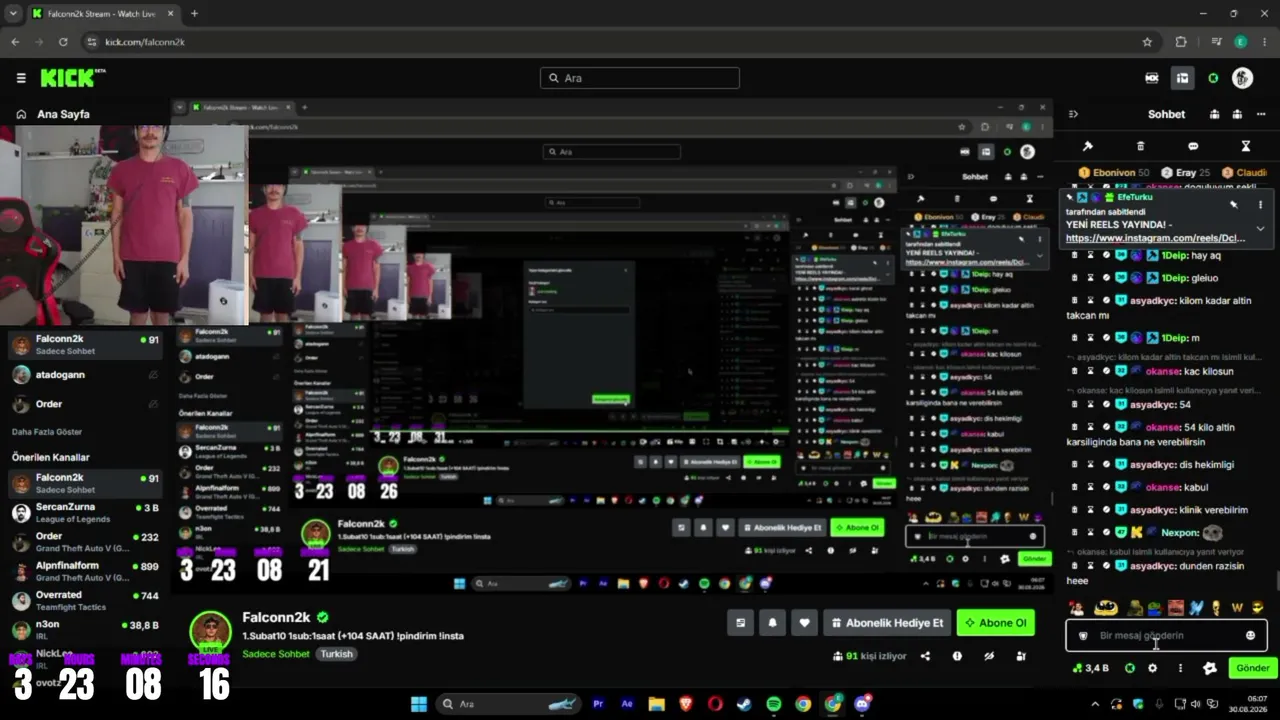Report the stream with exclamation icon
The height and width of the screenshot is (720, 1280).
pos(957,656)
